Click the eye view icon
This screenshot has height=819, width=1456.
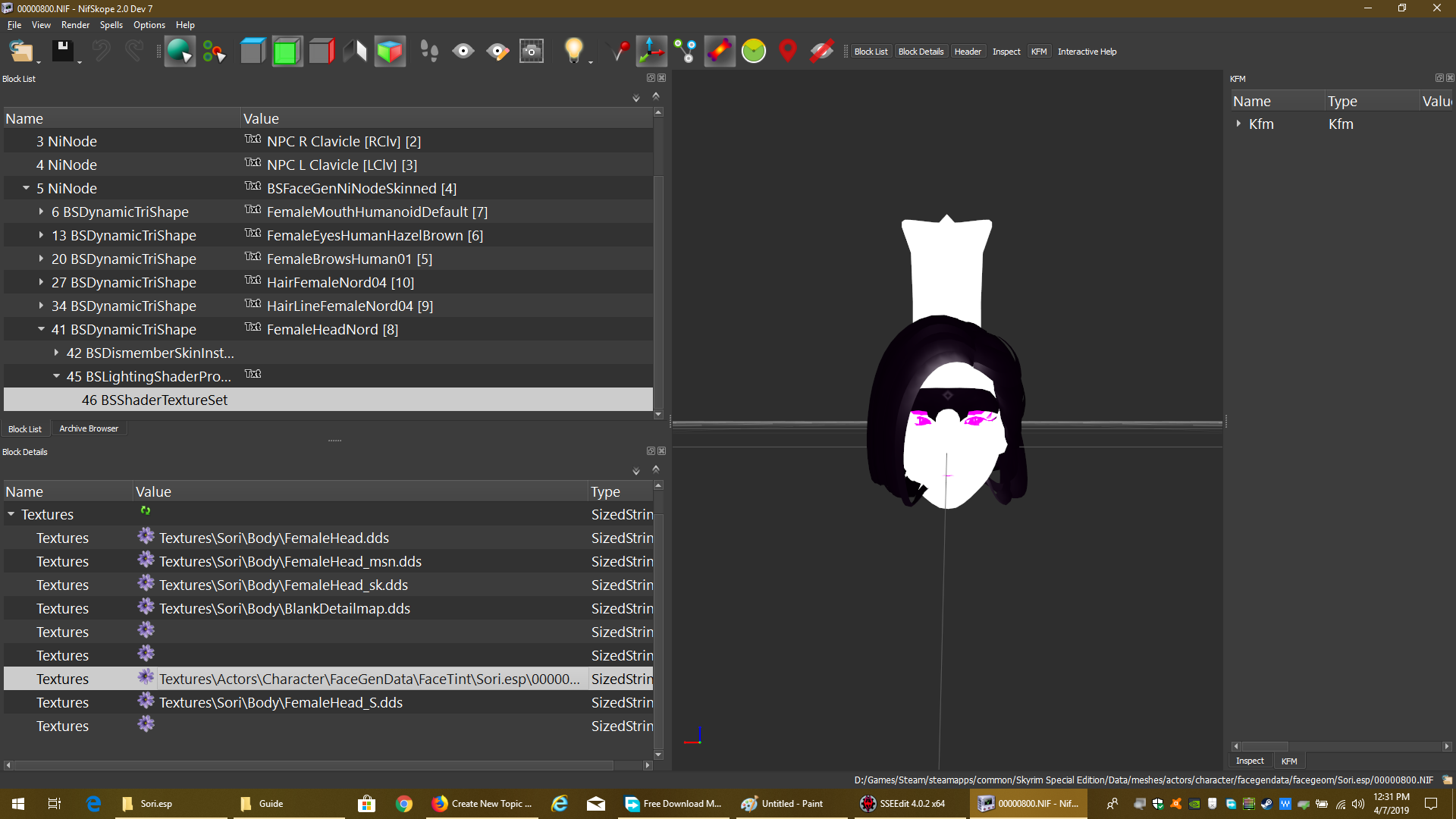tap(463, 51)
